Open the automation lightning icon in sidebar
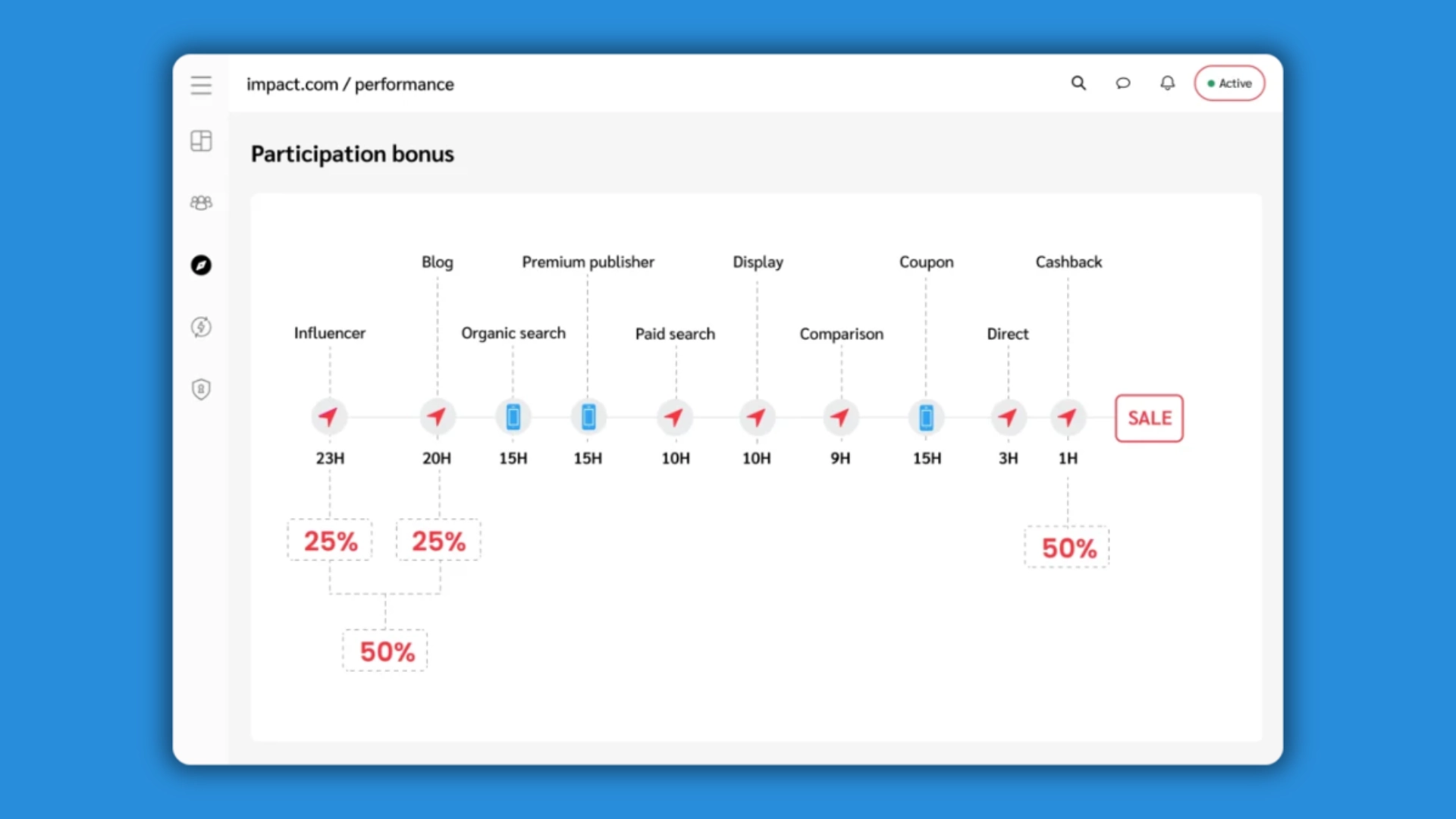The height and width of the screenshot is (819, 1456). click(x=201, y=328)
